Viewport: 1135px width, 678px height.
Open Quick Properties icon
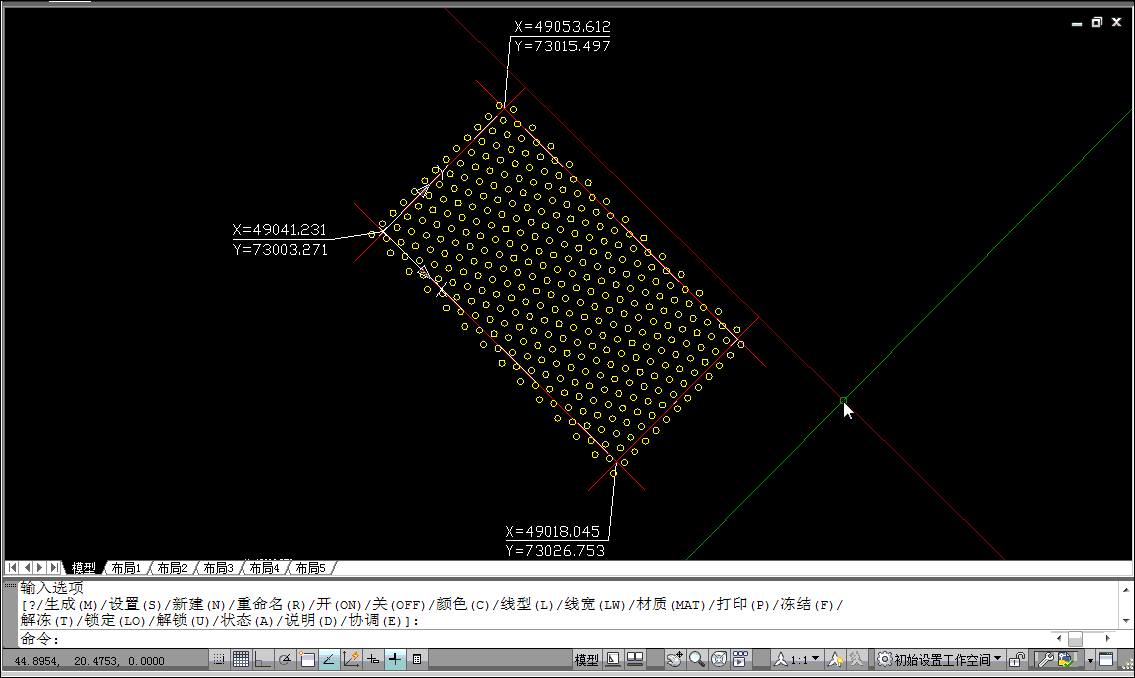(x=417, y=659)
